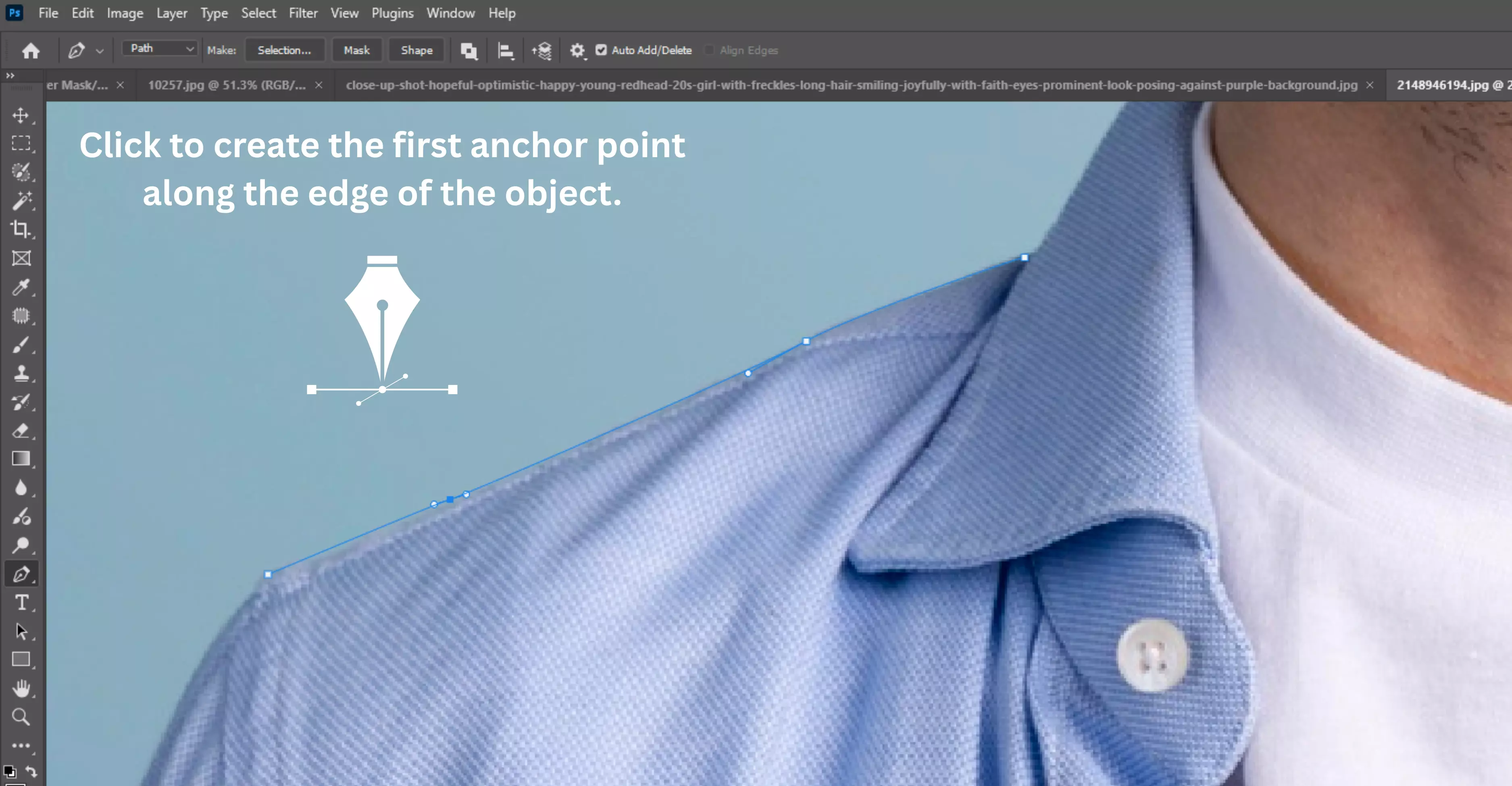Disable Auto Add/Delete for the Pen tool
The width and height of the screenshot is (1512, 786).
[601, 50]
